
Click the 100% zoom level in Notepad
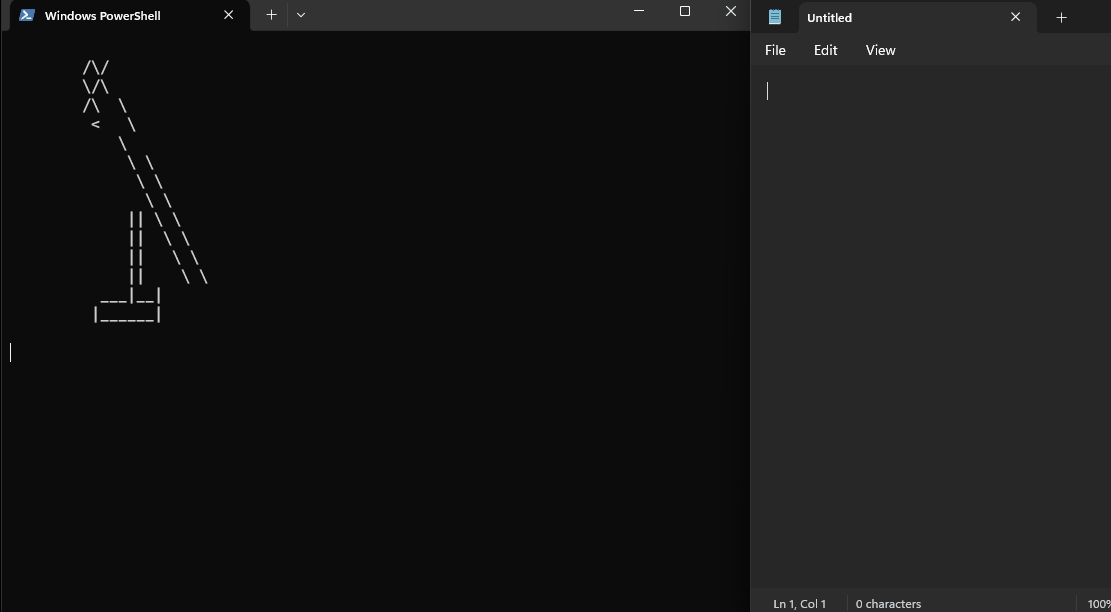(x=1098, y=603)
